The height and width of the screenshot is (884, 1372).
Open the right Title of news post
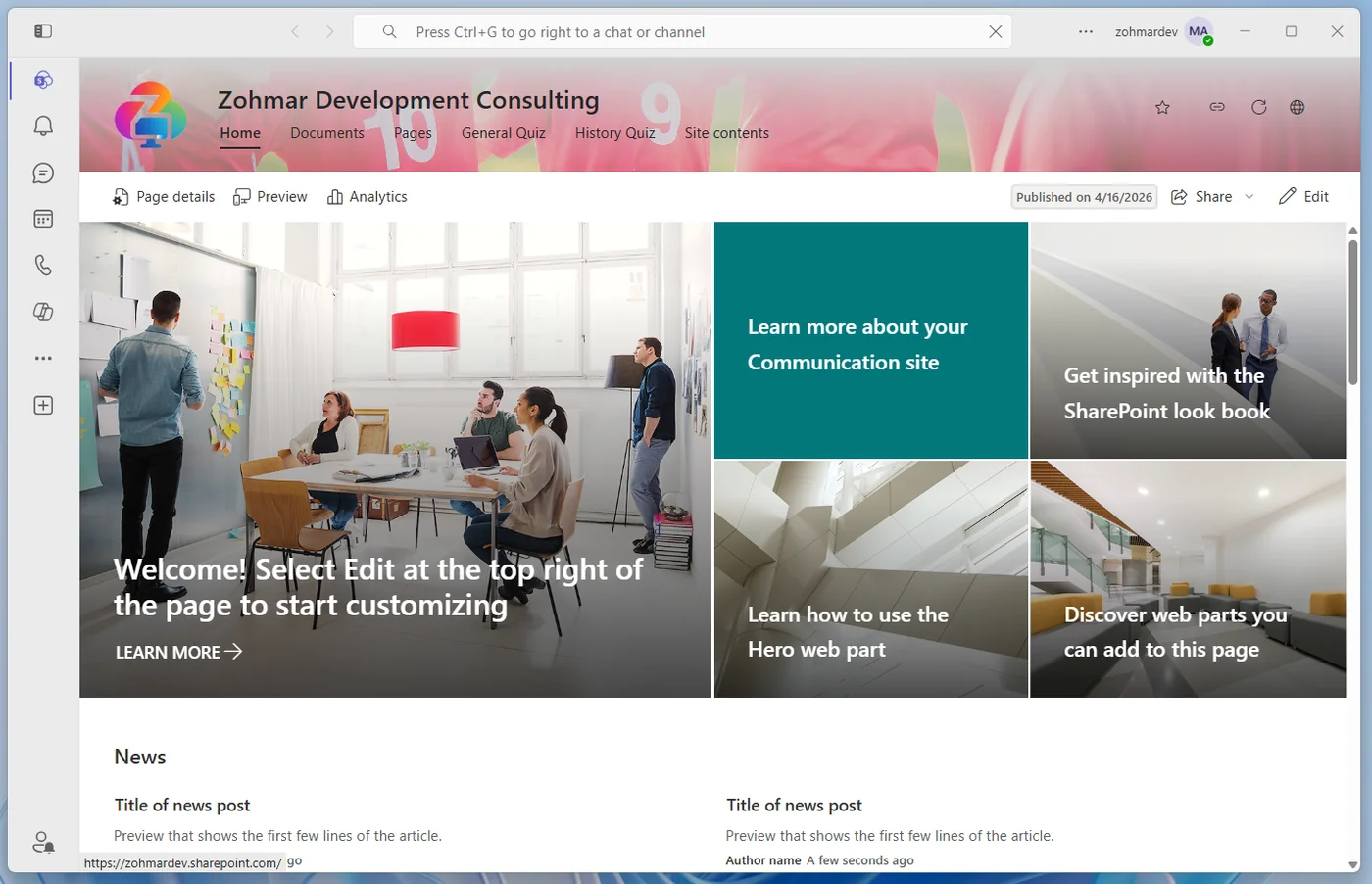tap(794, 805)
